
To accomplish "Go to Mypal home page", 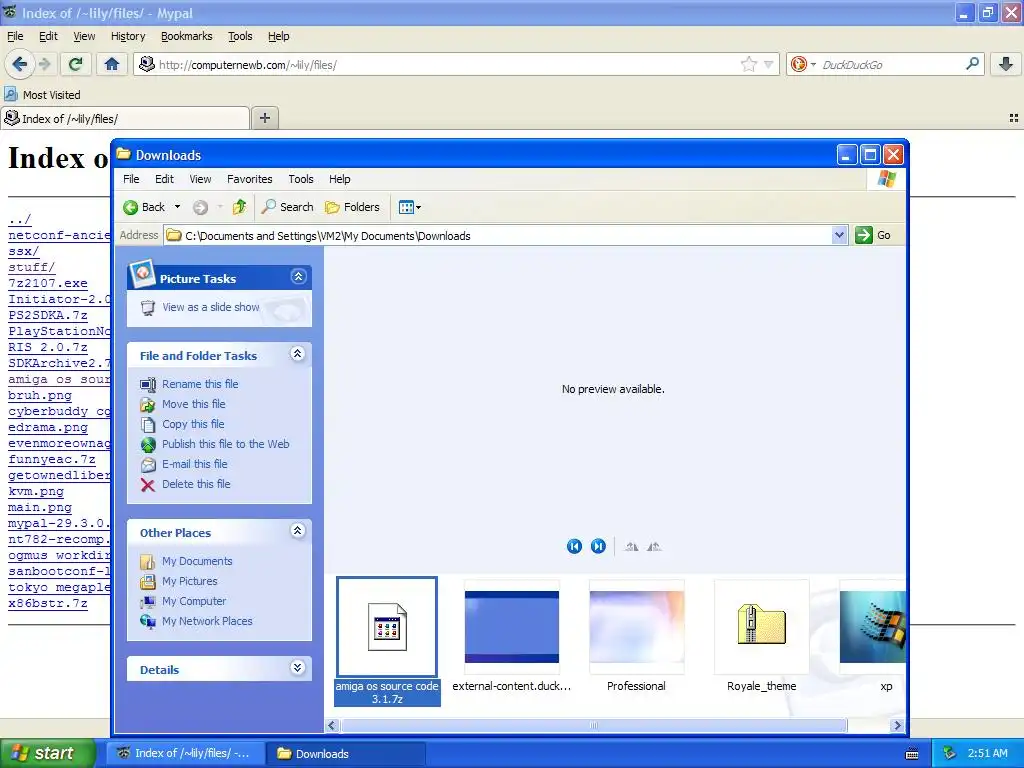I will (112, 64).
